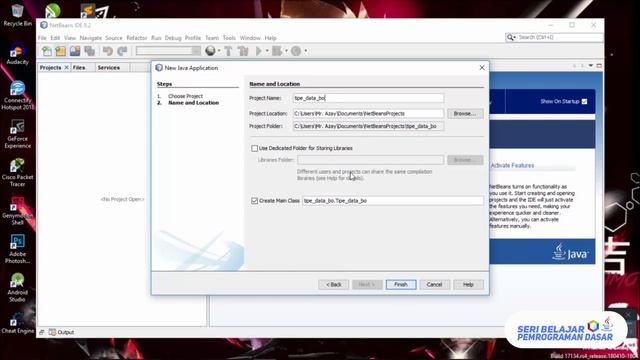Image resolution: width=640 pixels, height=360 pixels.
Task: Click Run Project play icon
Action: pyautogui.click(x=259, y=51)
